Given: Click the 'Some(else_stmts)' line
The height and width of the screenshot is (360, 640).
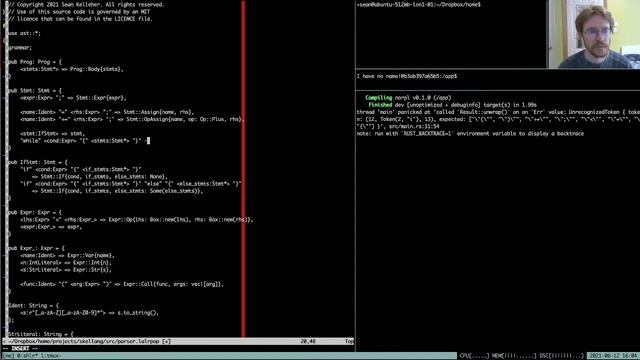Looking at the screenshot, I should (x=117, y=191).
